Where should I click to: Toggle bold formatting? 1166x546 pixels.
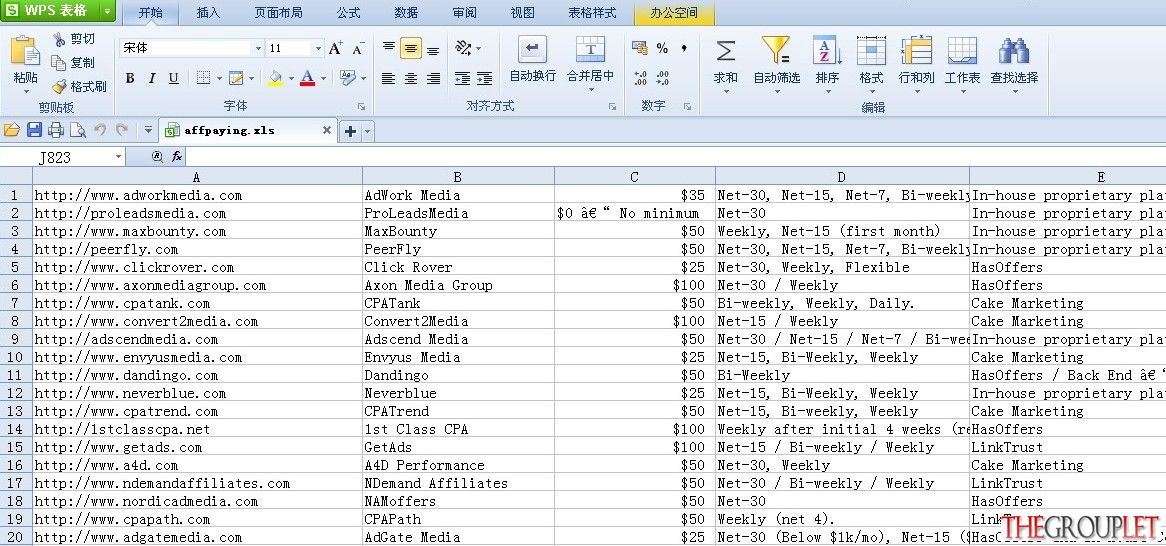[x=130, y=78]
